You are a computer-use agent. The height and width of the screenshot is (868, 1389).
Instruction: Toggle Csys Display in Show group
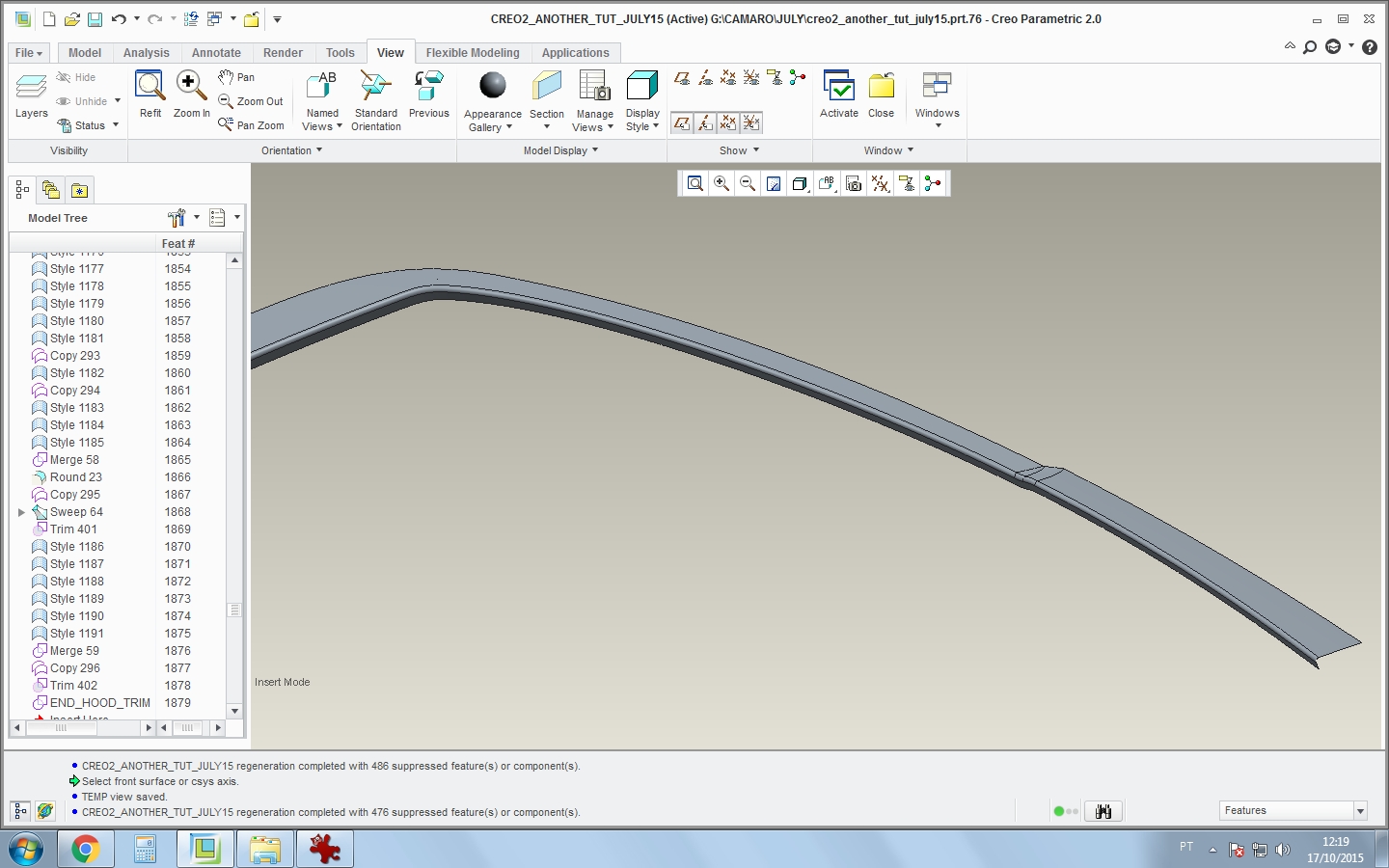pos(751,78)
